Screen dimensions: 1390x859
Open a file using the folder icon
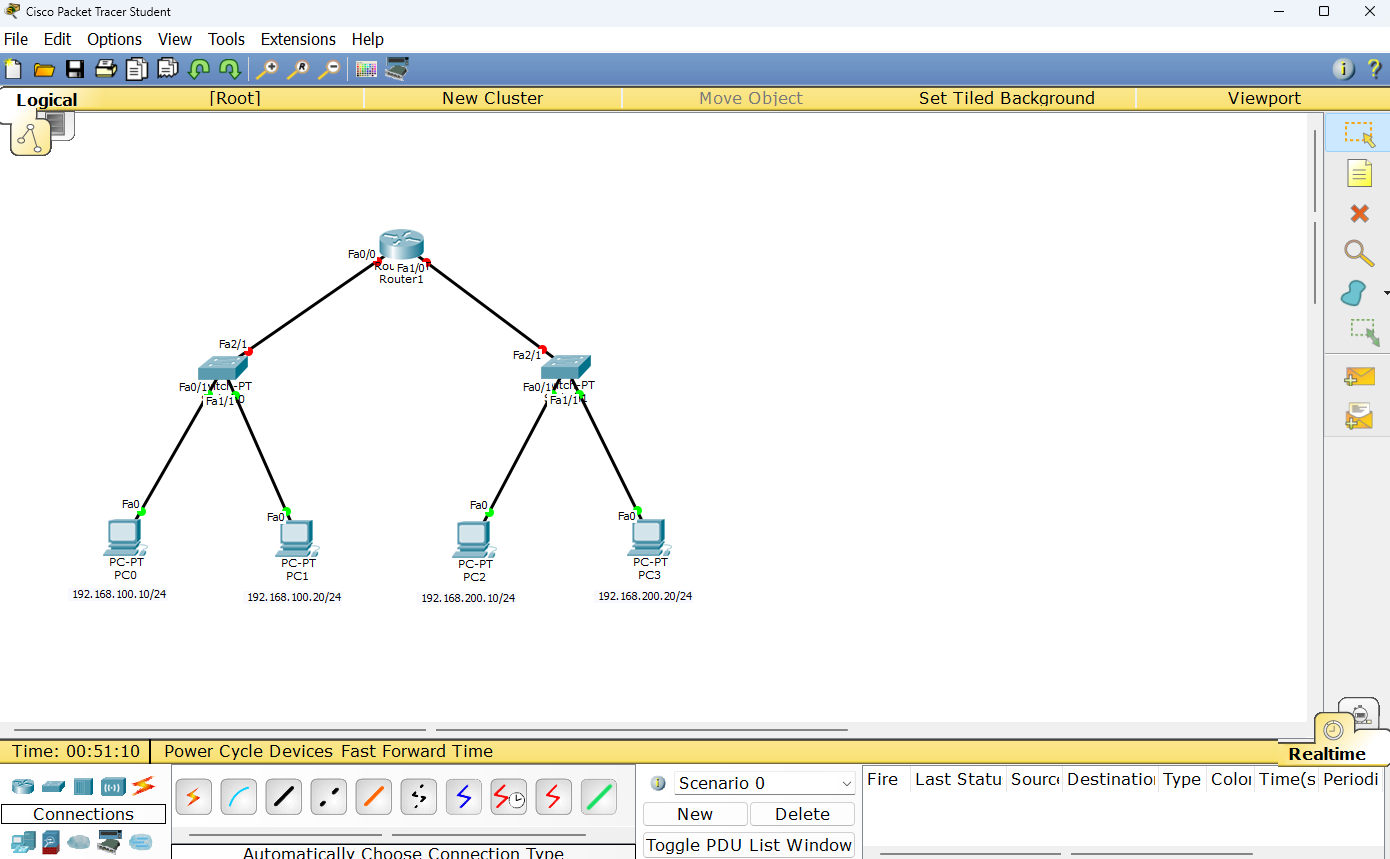pyautogui.click(x=44, y=69)
